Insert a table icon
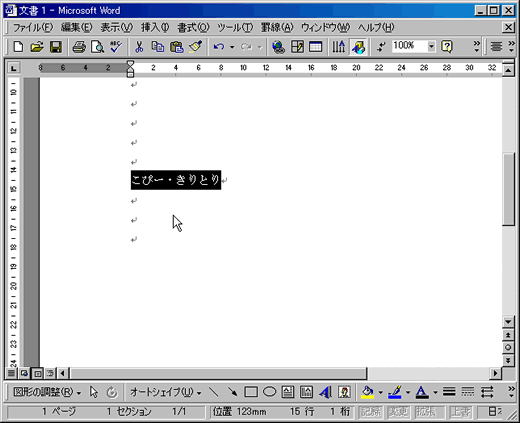Viewport: 520px width, 423px height. [315, 47]
